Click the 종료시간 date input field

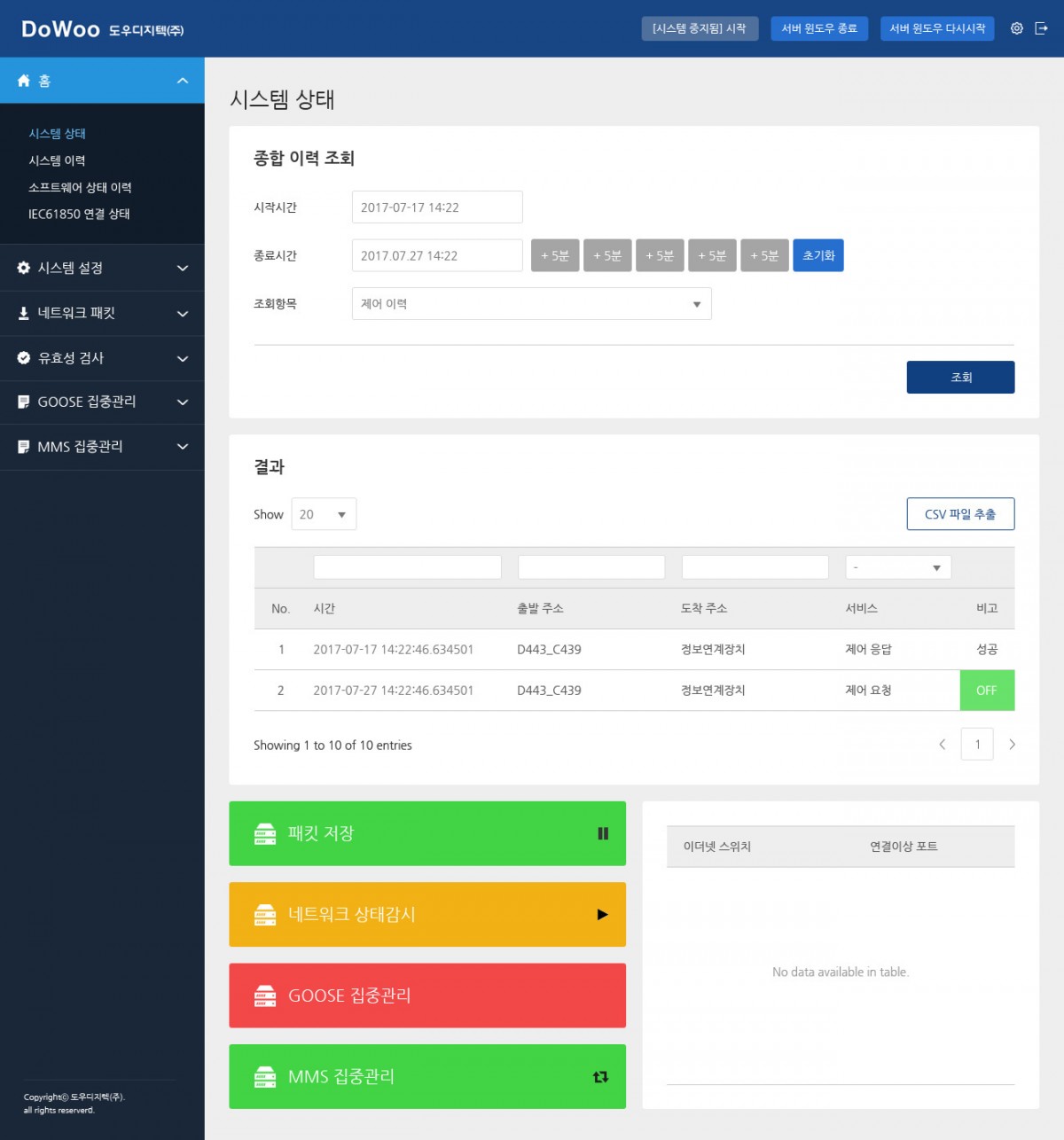[437, 255]
